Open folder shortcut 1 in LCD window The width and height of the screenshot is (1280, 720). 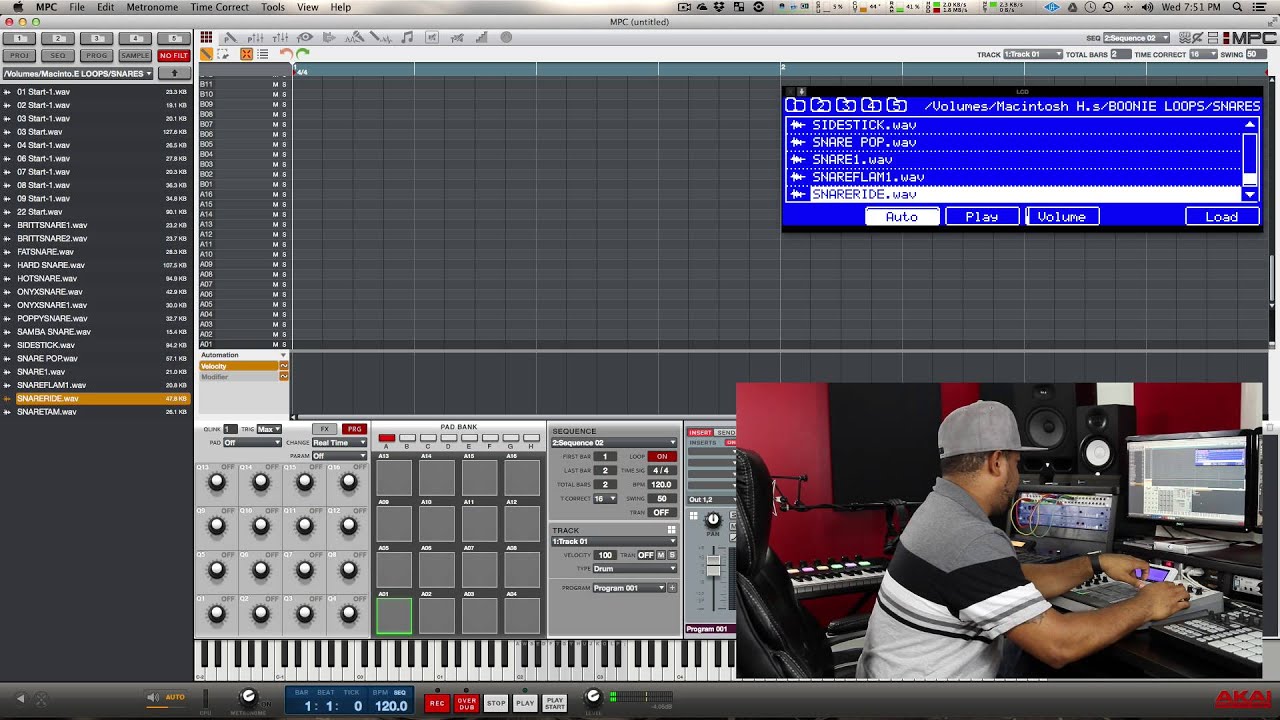tap(796, 105)
